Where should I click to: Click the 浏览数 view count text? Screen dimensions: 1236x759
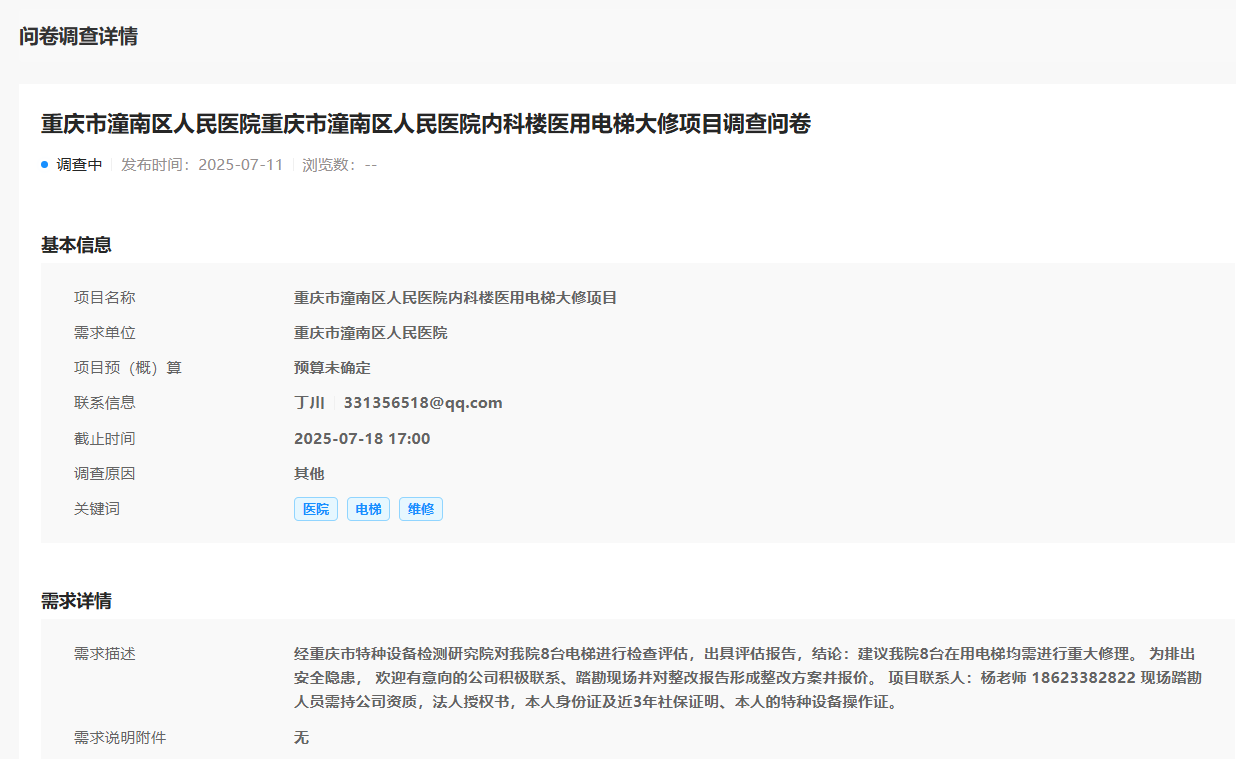pos(339,165)
